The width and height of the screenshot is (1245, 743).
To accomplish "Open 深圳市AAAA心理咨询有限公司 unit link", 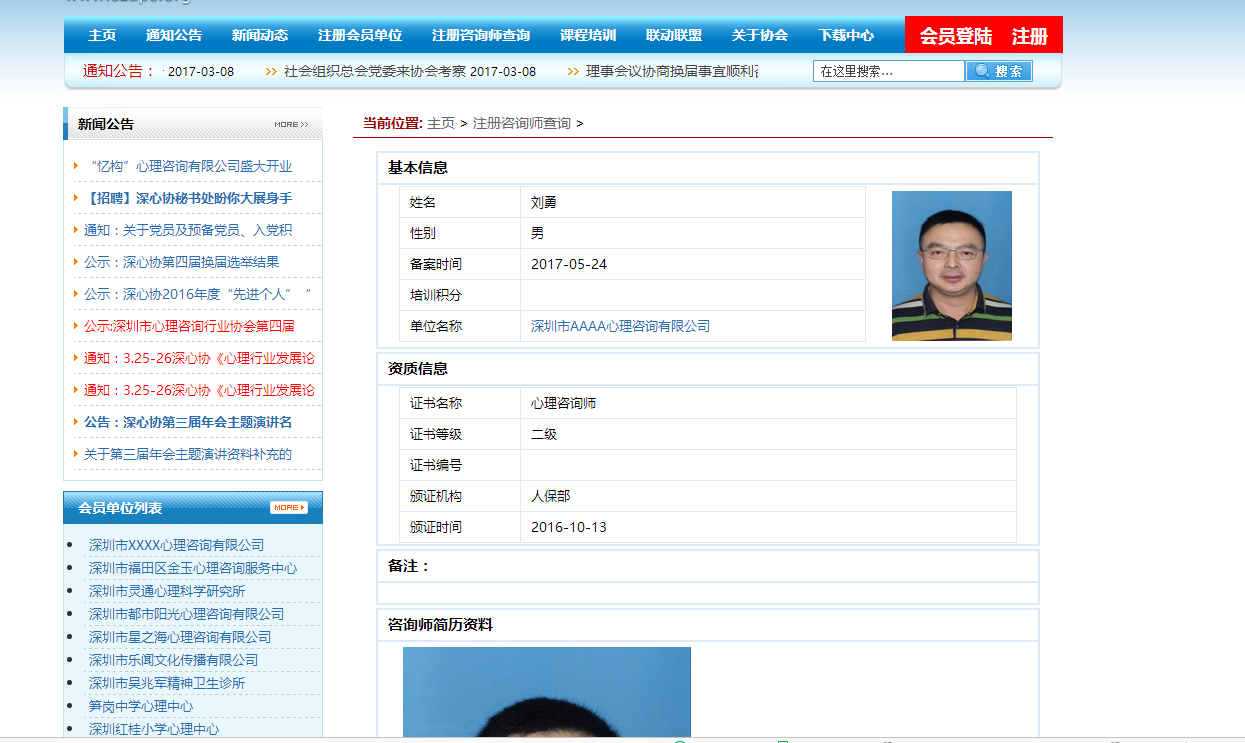I will (x=620, y=326).
